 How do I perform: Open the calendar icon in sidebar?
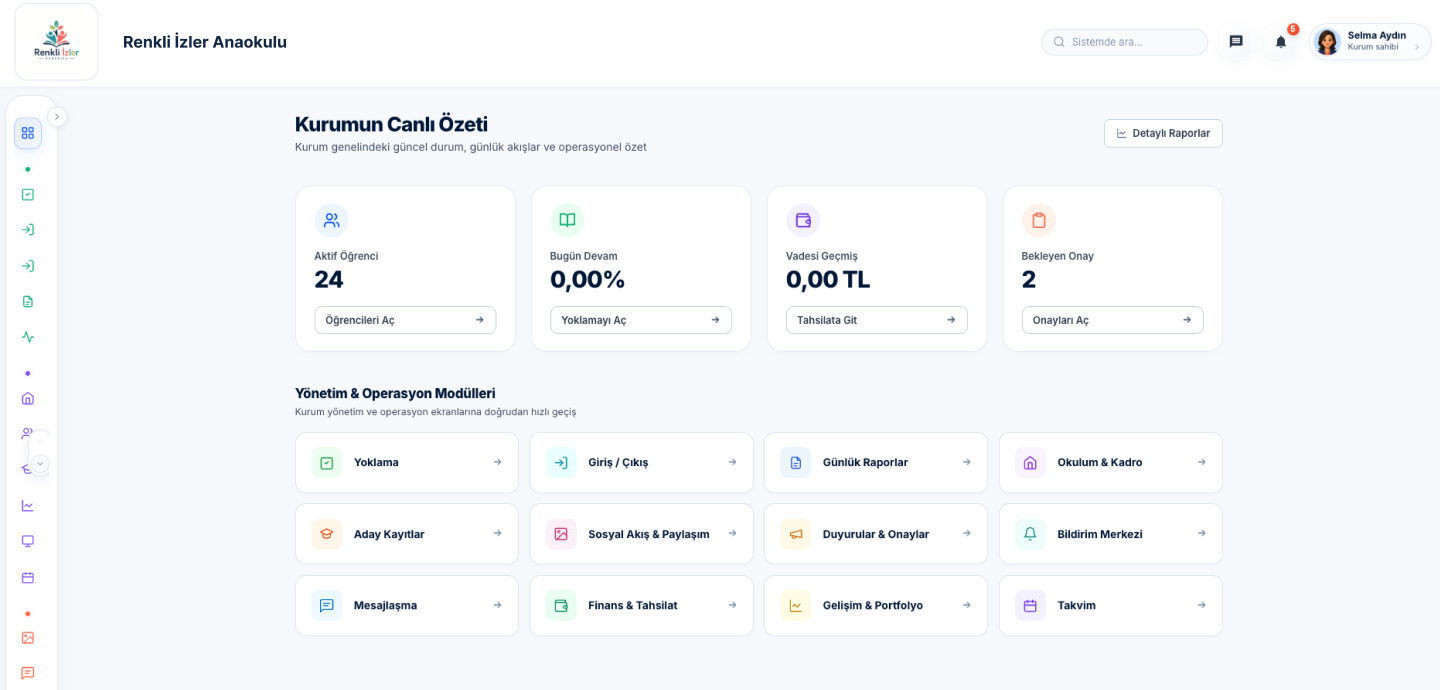coord(28,578)
